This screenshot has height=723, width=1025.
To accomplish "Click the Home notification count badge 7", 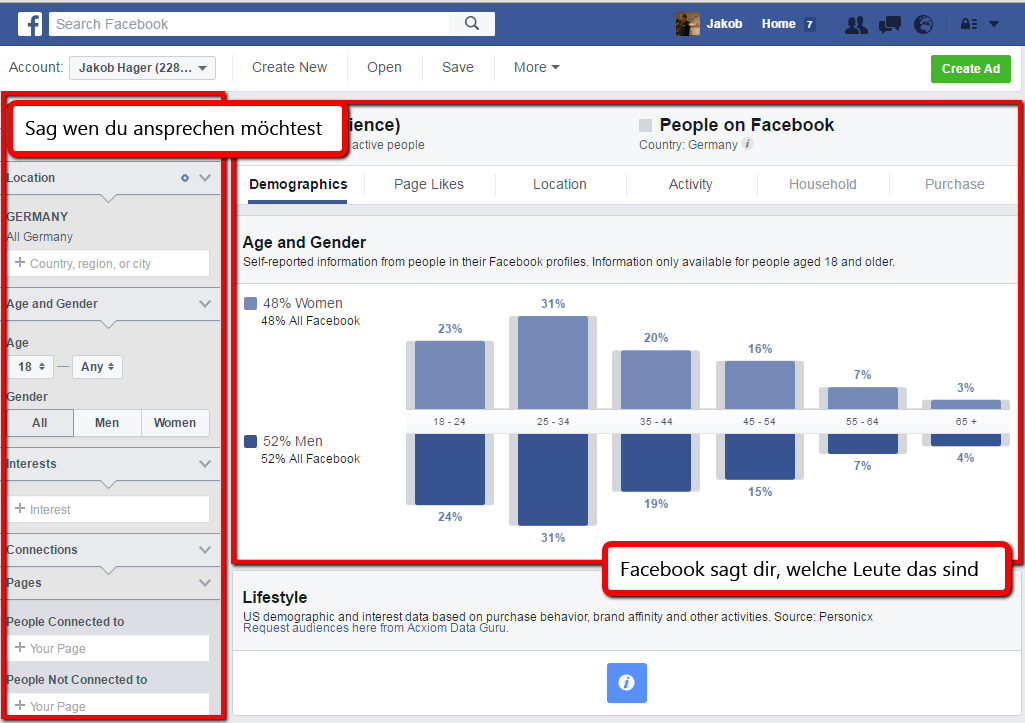I will [x=809, y=24].
